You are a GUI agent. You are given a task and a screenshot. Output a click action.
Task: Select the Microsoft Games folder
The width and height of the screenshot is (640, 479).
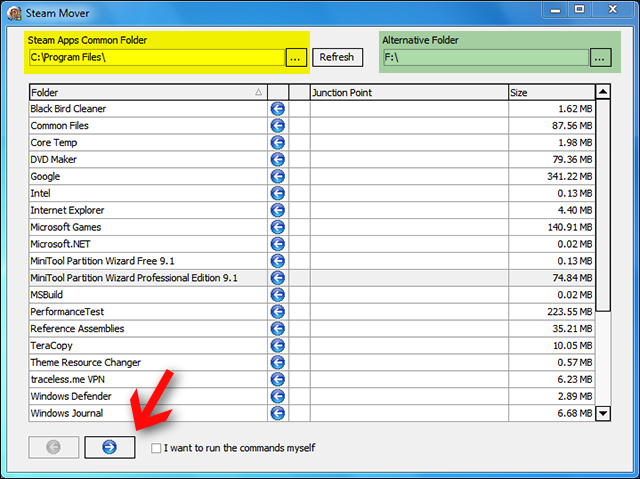coord(149,227)
